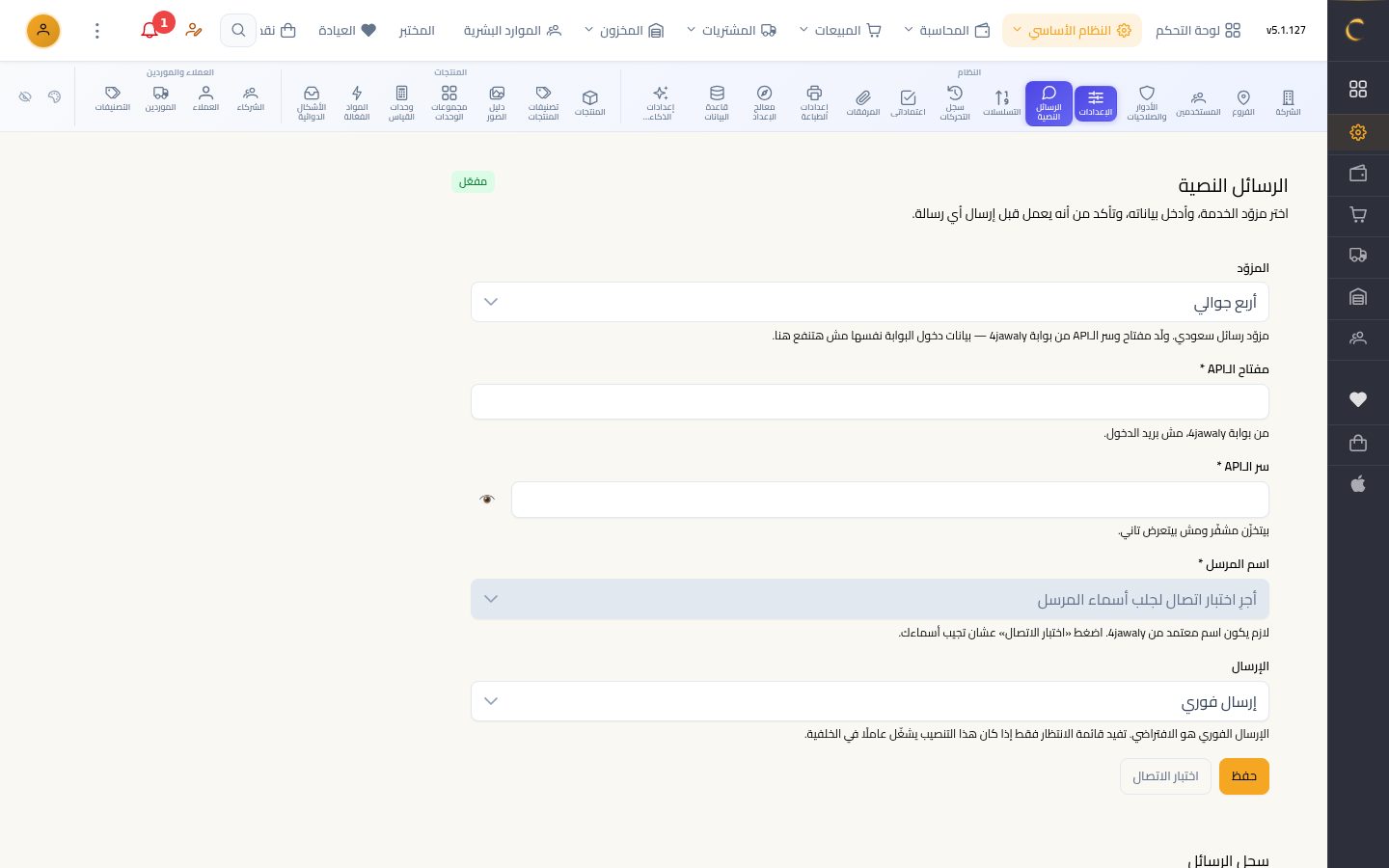Select the الرسائل النصية chat bubble icon
1389x868 pixels.
1049,103
